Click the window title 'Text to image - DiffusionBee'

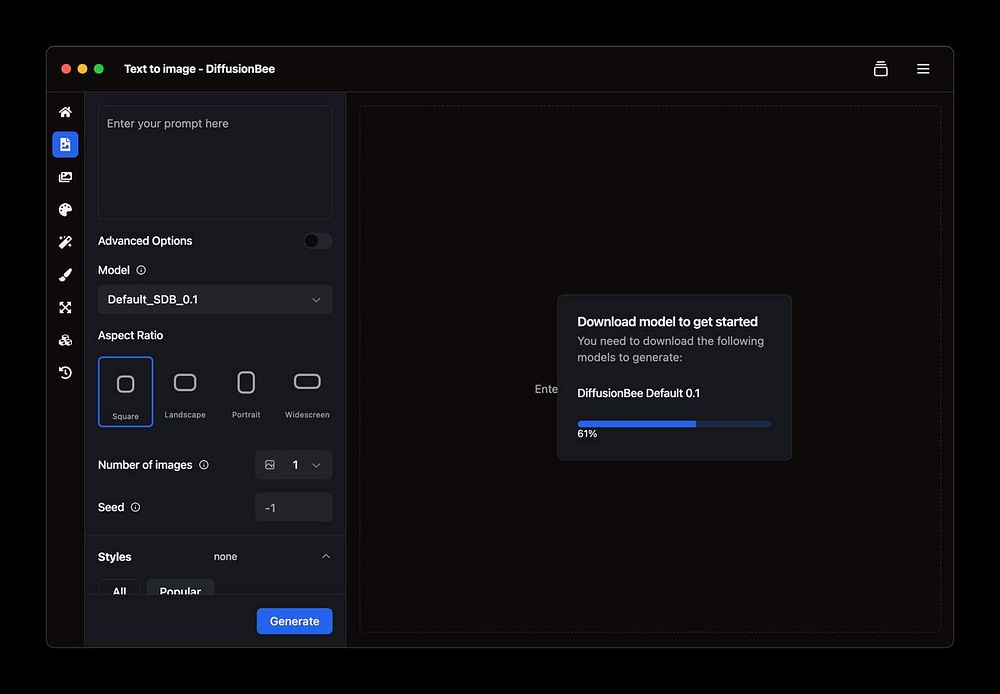tap(200, 69)
